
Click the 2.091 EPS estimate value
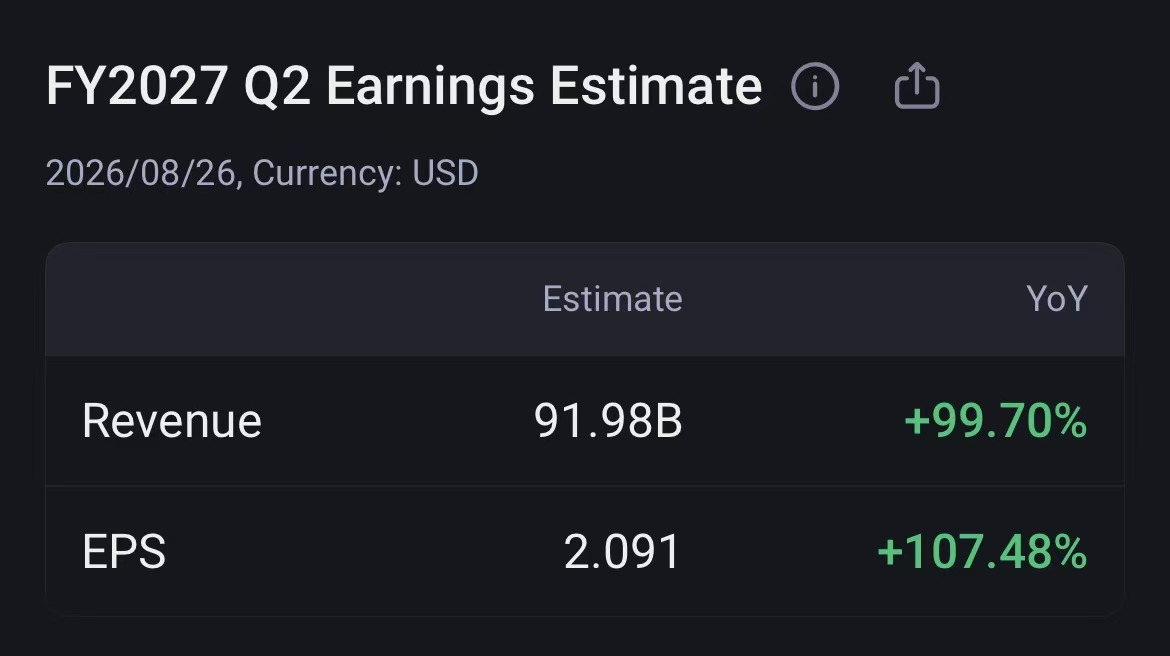(x=622, y=552)
